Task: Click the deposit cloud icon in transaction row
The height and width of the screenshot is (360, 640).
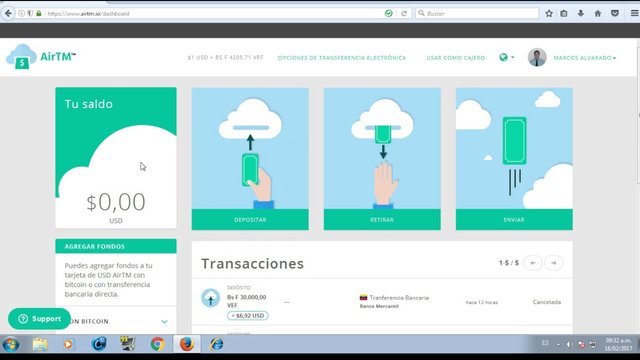Action: (x=211, y=298)
